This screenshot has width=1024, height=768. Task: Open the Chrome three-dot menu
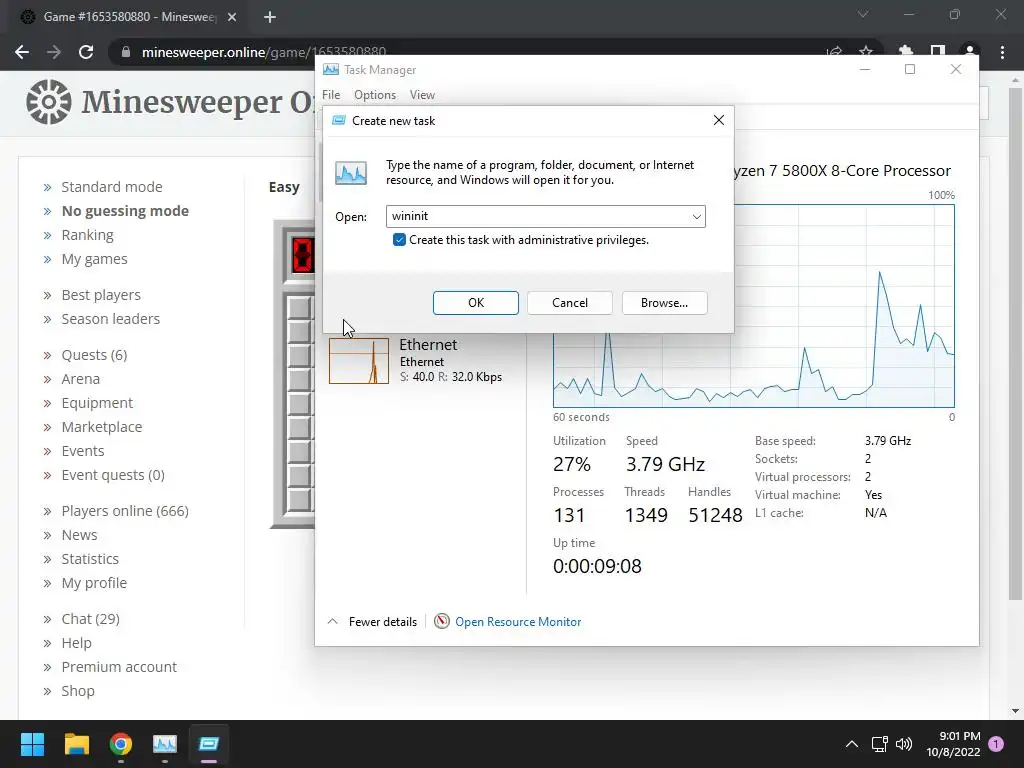pos(1002,52)
